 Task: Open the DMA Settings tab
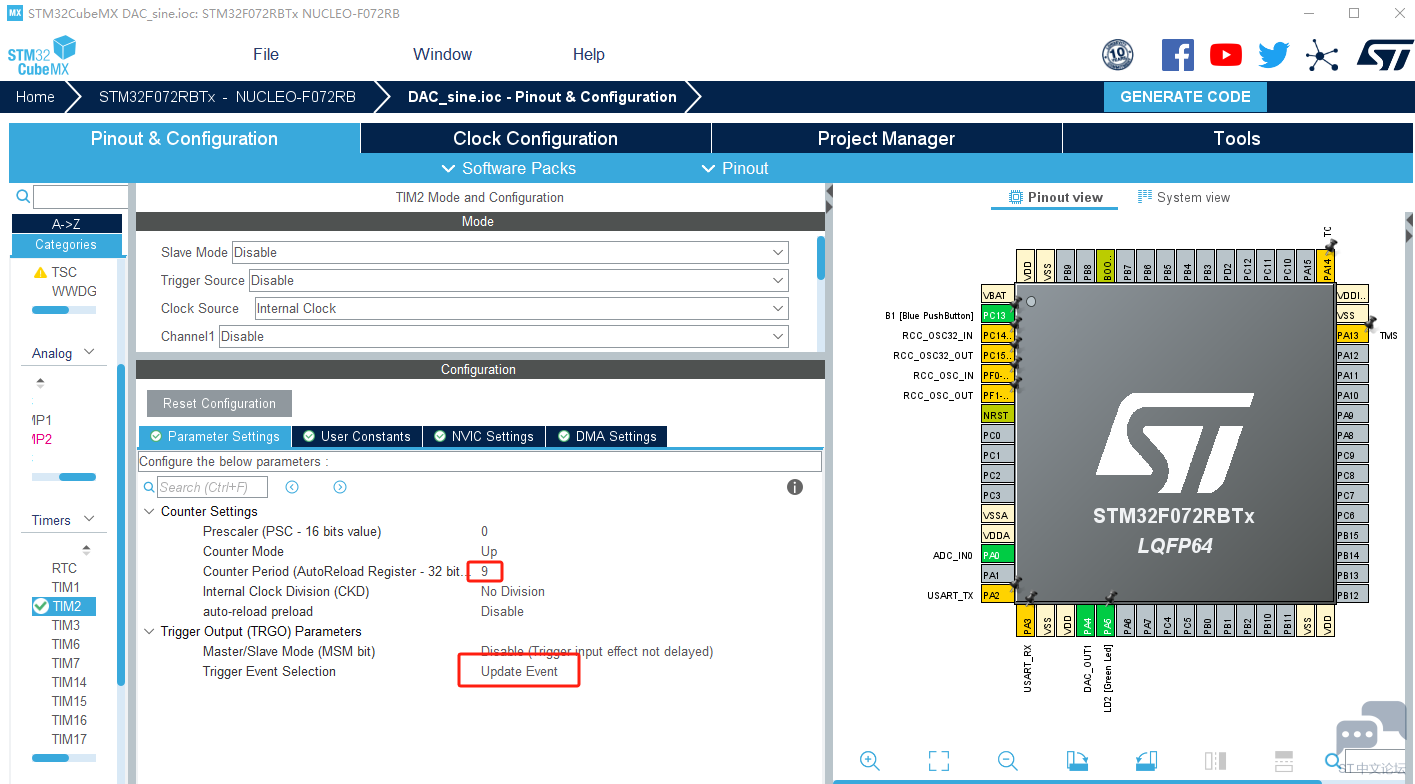click(606, 436)
